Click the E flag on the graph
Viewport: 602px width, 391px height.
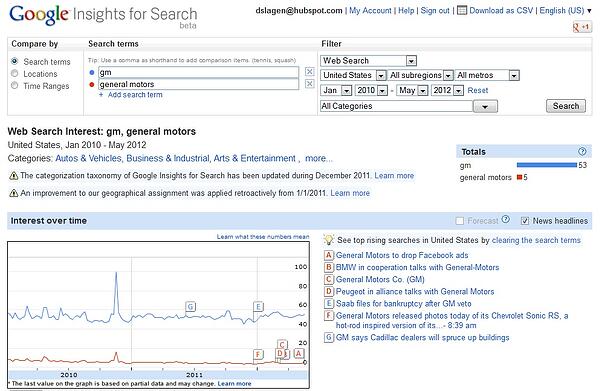258,307
